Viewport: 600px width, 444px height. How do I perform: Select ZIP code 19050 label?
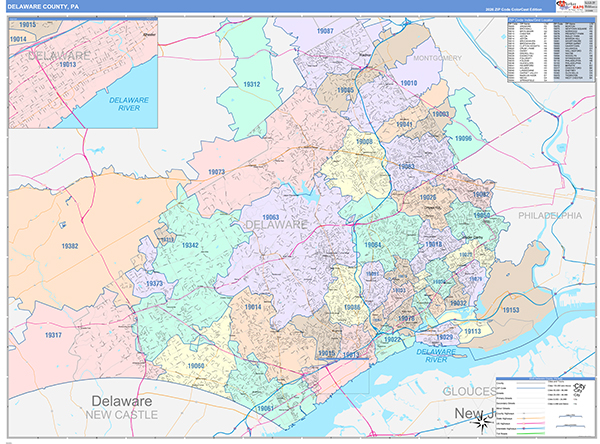click(482, 215)
